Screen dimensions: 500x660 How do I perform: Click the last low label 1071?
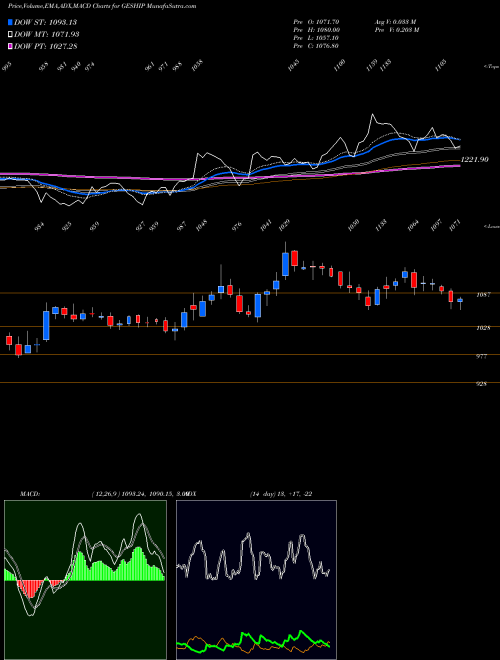457,224
